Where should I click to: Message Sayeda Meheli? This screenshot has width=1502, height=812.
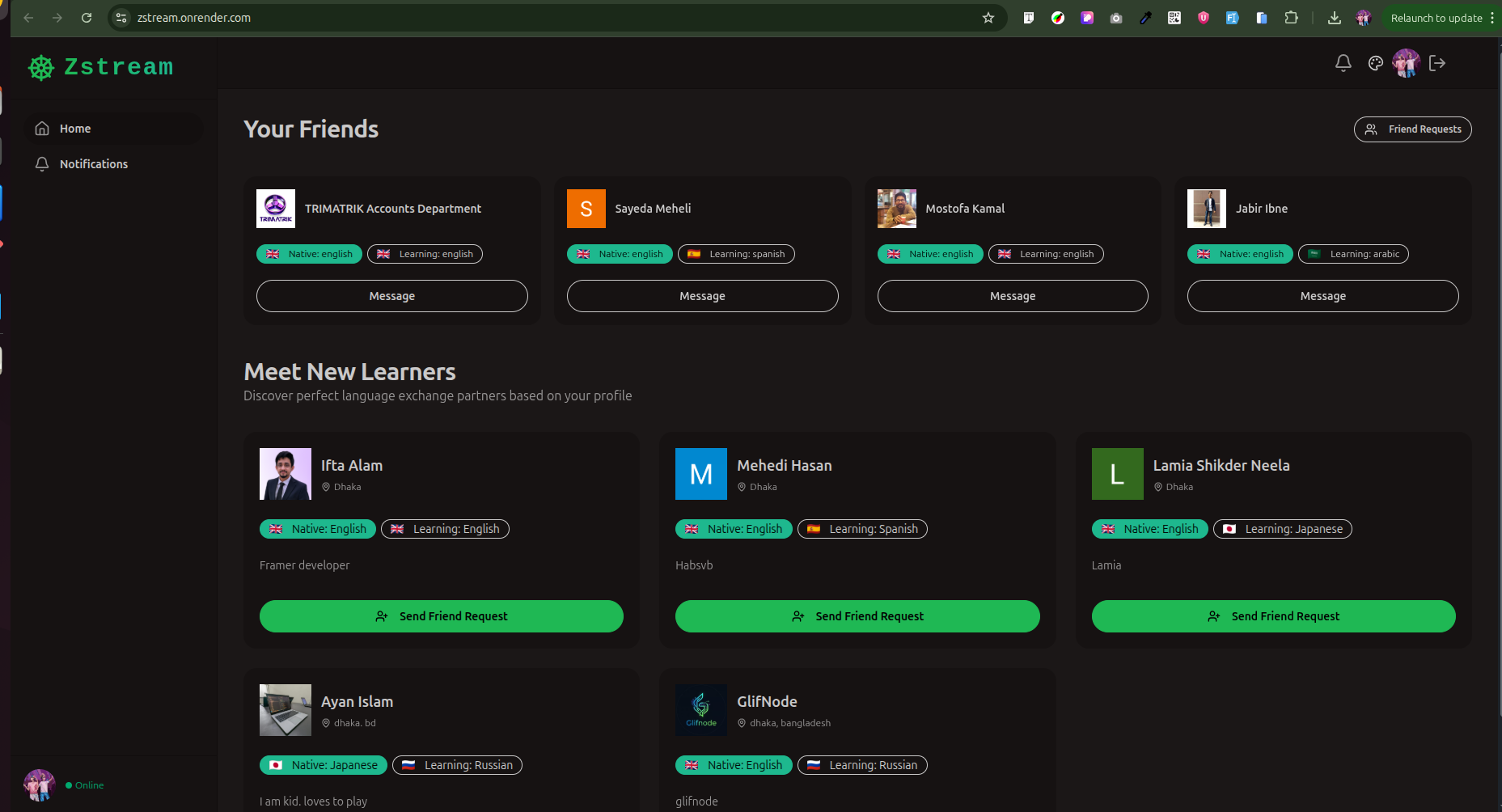[x=702, y=296]
